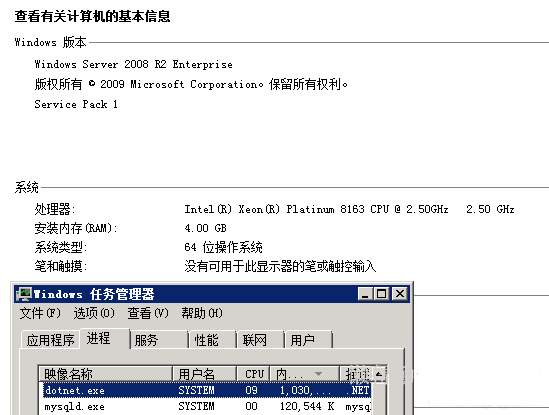Image resolution: width=549 pixels, height=415 pixels.
Task: Click the Windows Server 2008 R2 Enterprise text
Action: (133, 64)
